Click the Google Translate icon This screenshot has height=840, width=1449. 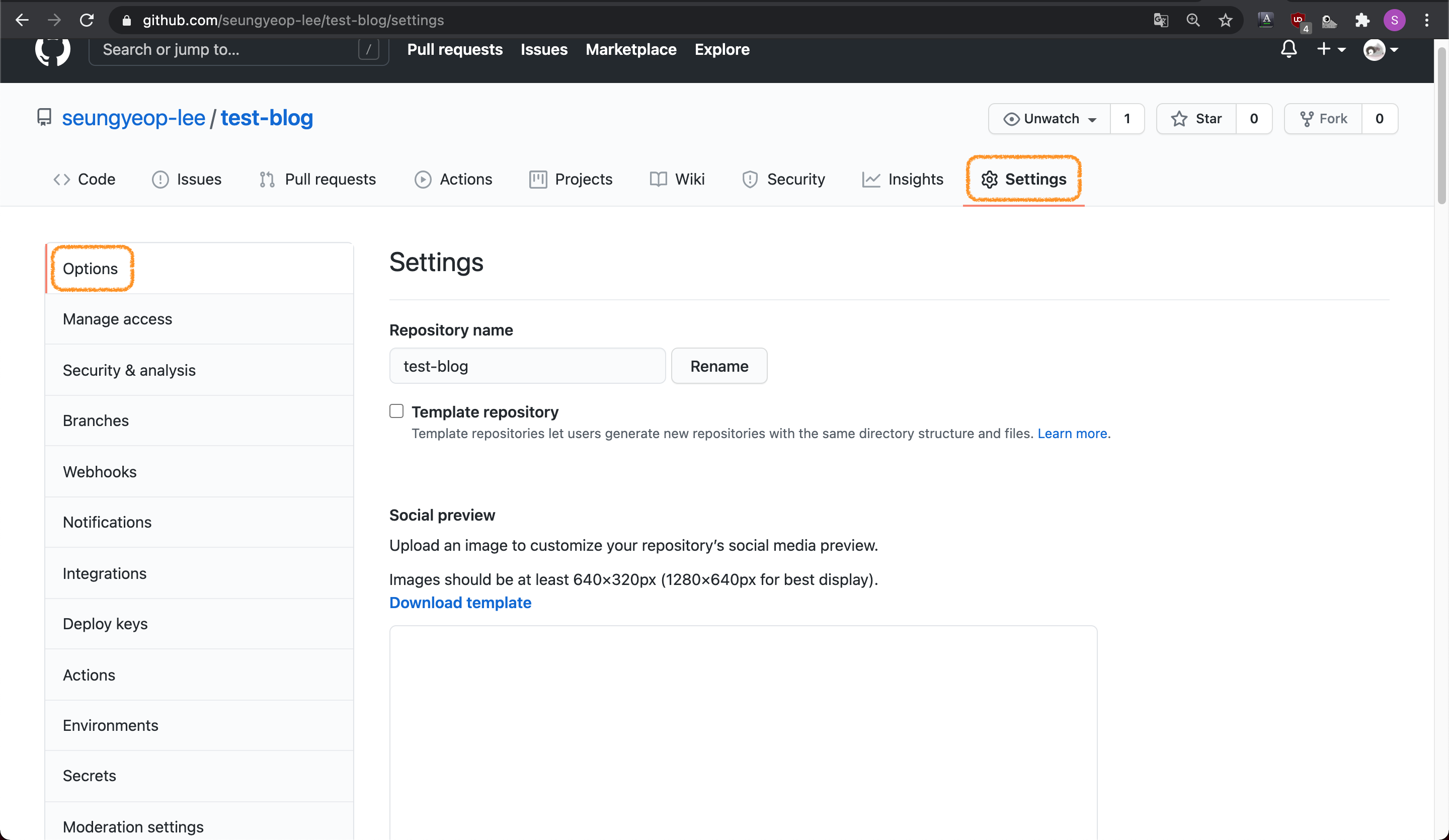(x=1160, y=20)
